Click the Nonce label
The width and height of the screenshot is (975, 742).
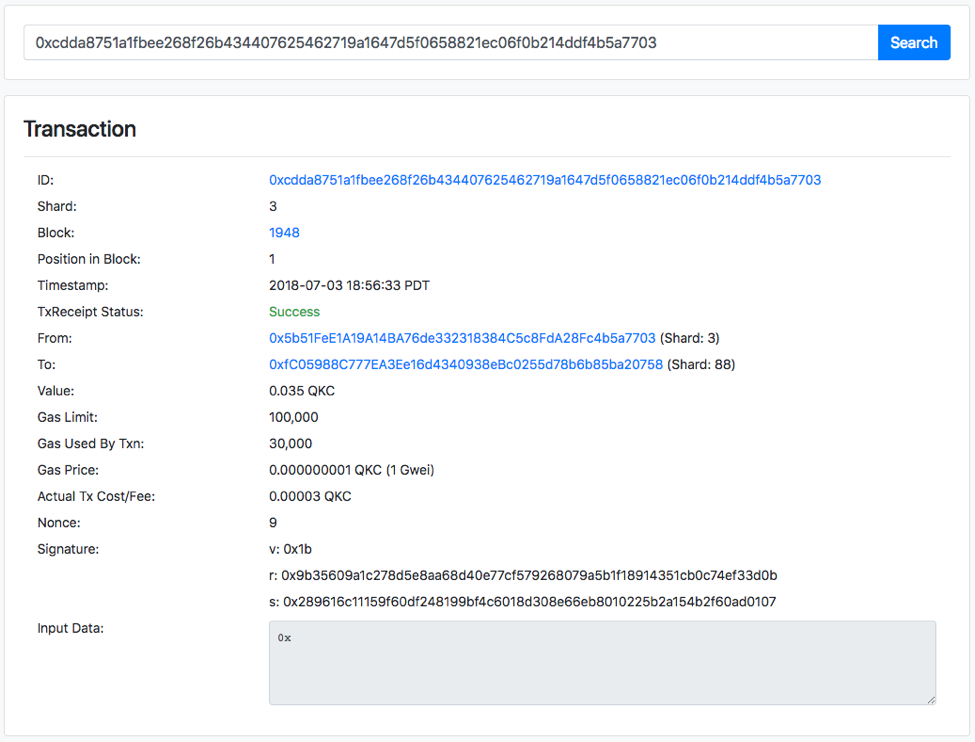[x=58, y=522]
